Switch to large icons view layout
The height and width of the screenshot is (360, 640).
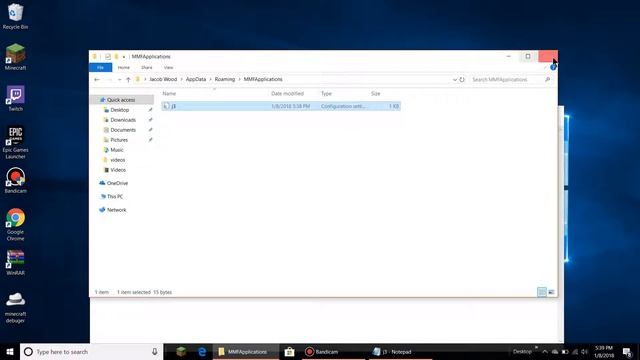tap(551, 292)
